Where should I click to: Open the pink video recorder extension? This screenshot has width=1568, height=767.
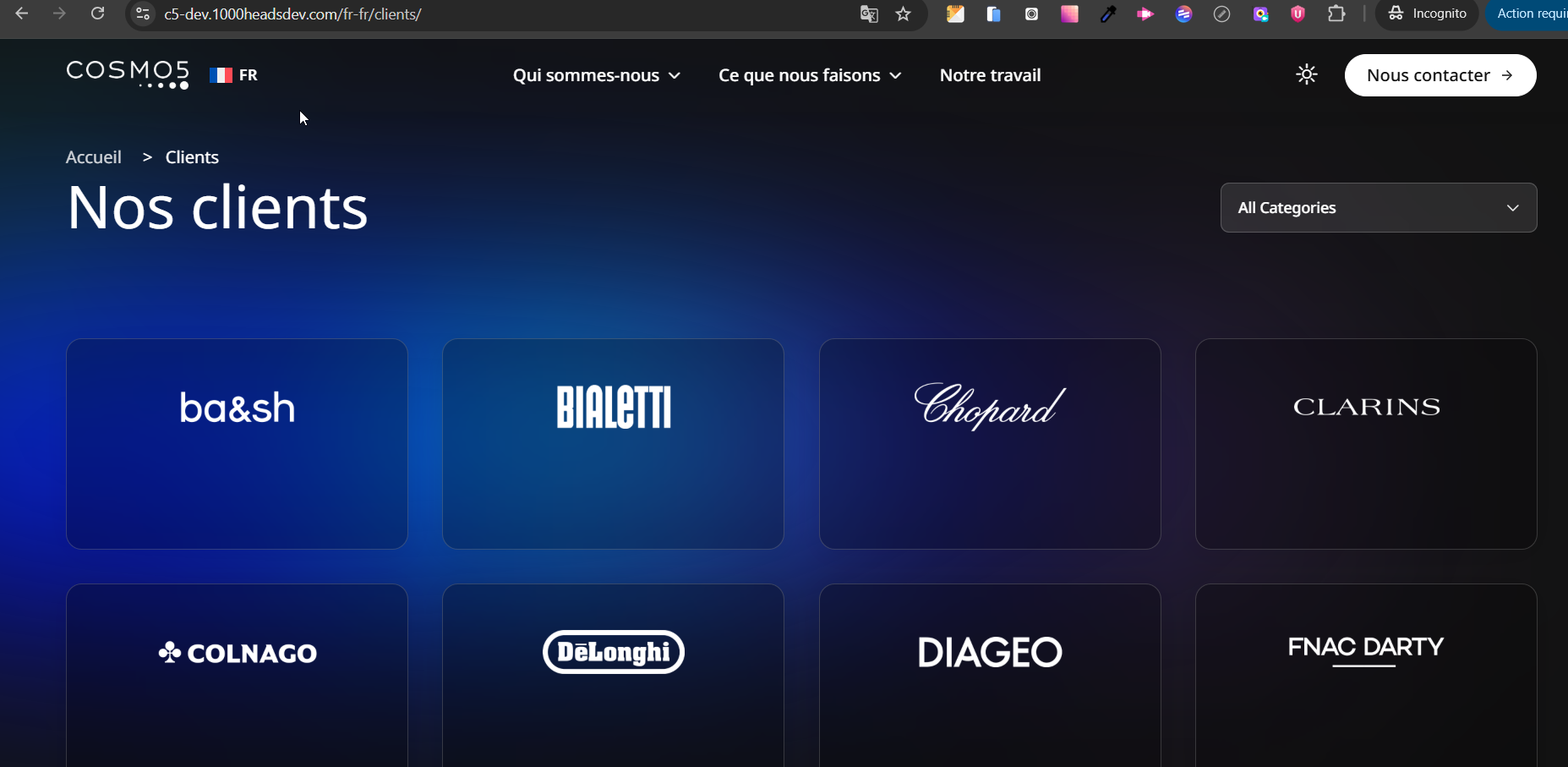1145,14
